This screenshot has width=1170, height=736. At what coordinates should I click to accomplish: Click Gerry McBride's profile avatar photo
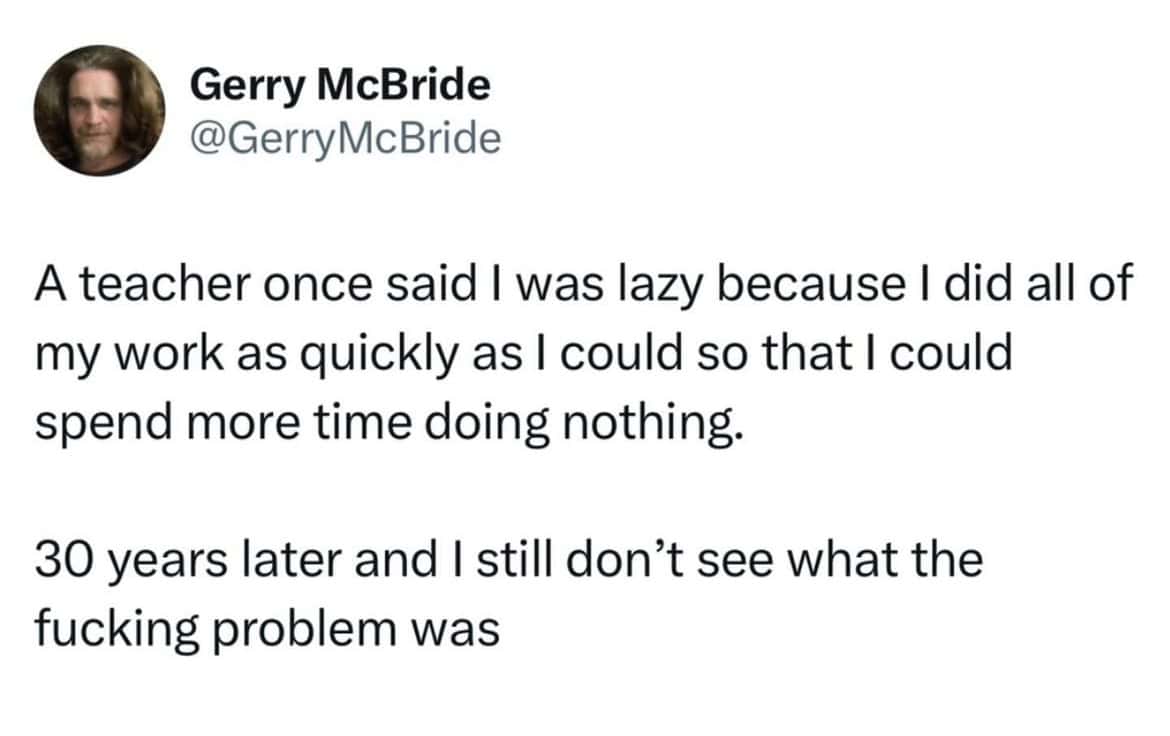[x=100, y=111]
